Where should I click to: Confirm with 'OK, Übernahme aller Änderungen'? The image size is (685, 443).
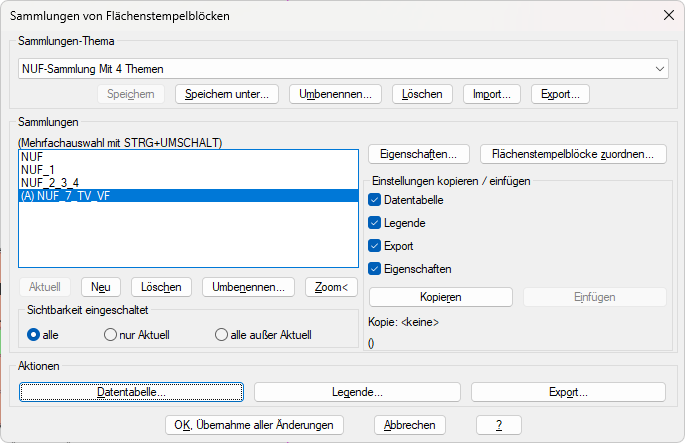point(254,425)
